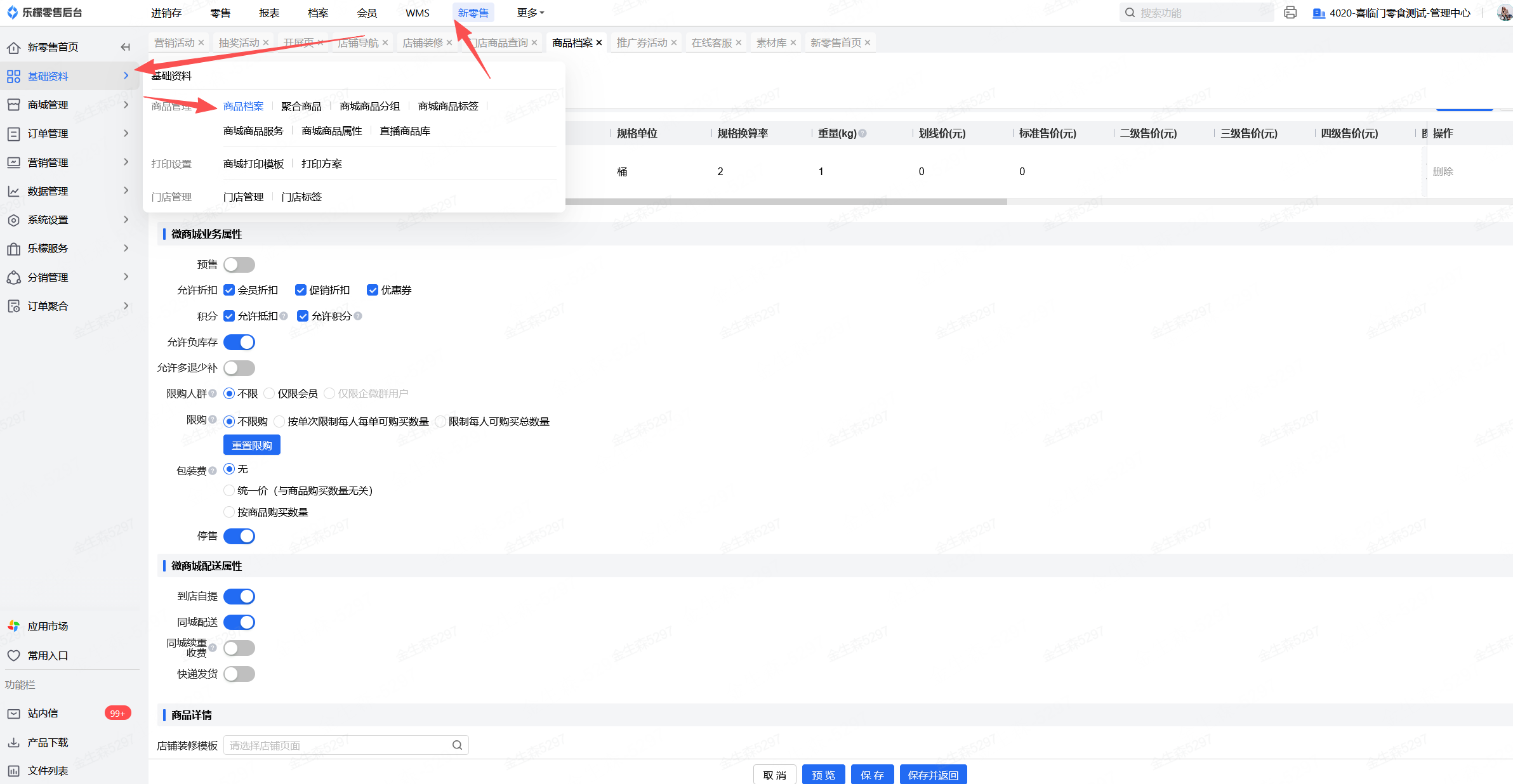The height and width of the screenshot is (784, 1513).
Task: Click the 产品下载 download icon
Action: click(x=13, y=742)
